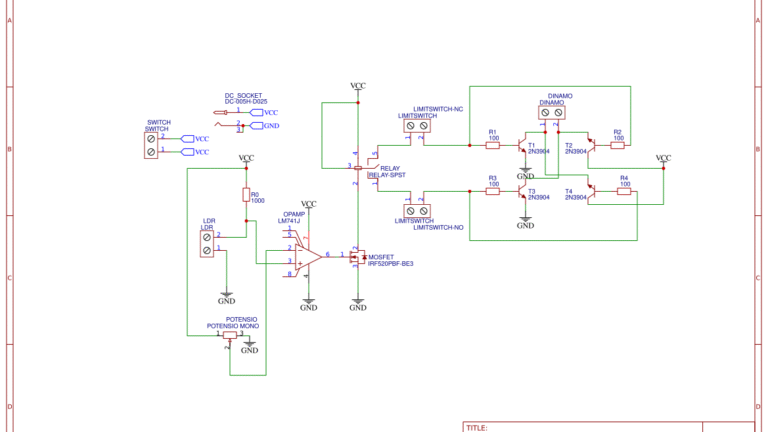Image resolution: width=768 pixels, height=432 pixels.
Task: Click the LIMITSWITCH-NO connector
Action: pyautogui.click(x=416, y=210)
